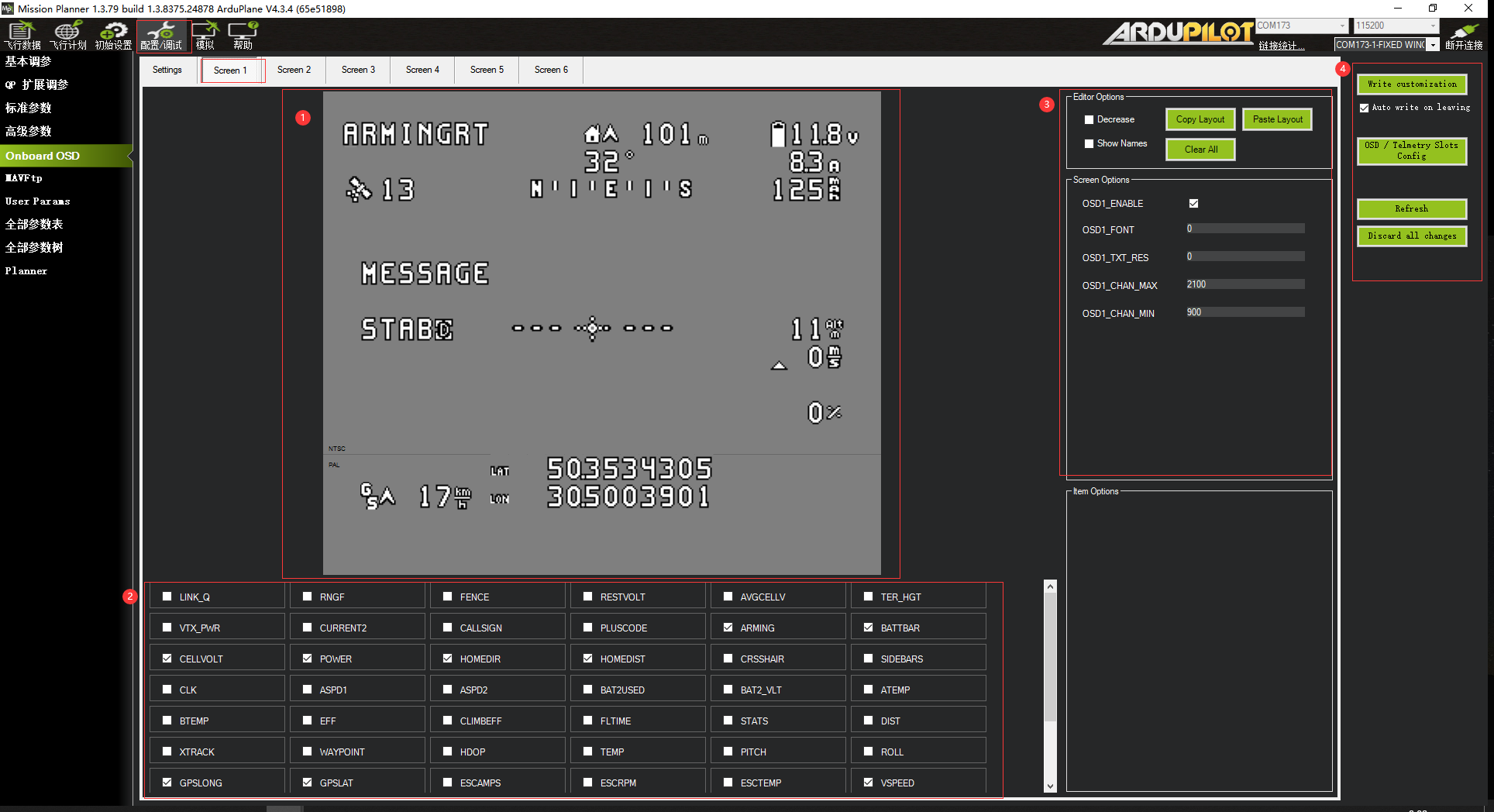Click the 链接统计 link stats link
The height and width of the screenshot is (812, 1494).
1280,46
